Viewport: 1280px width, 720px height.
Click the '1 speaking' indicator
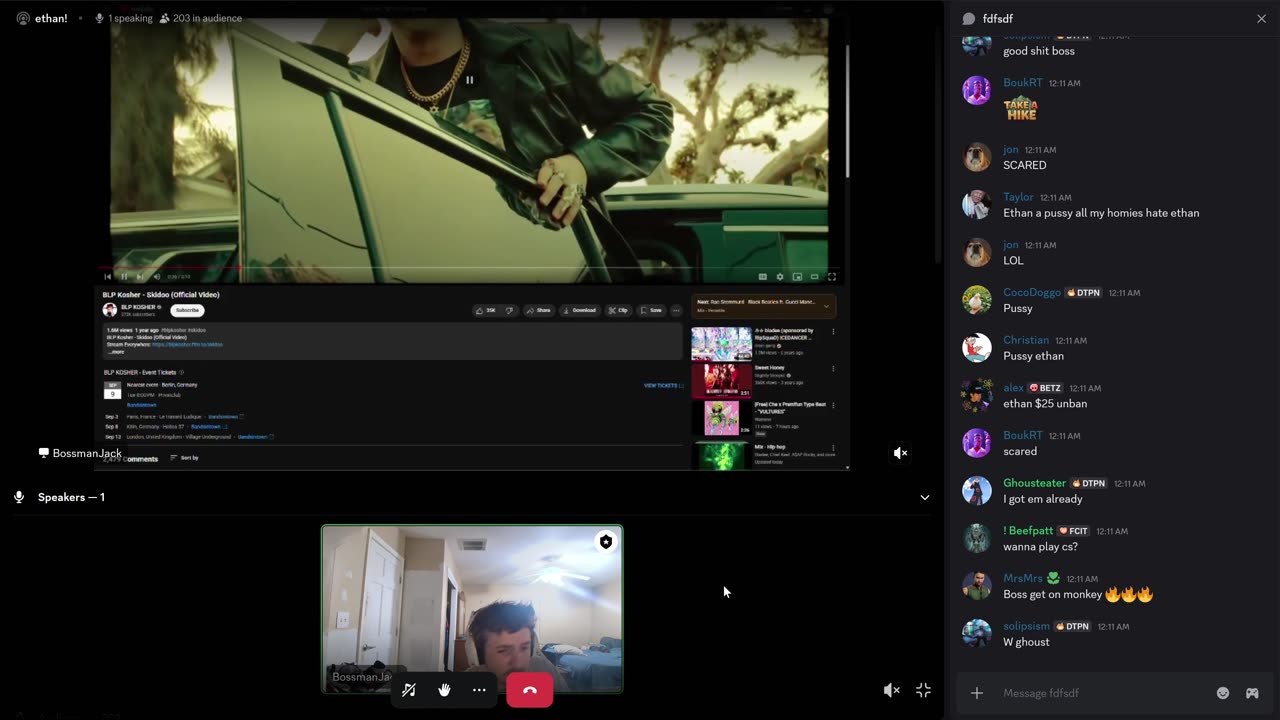pyautogui.click(x=124, y=18)
